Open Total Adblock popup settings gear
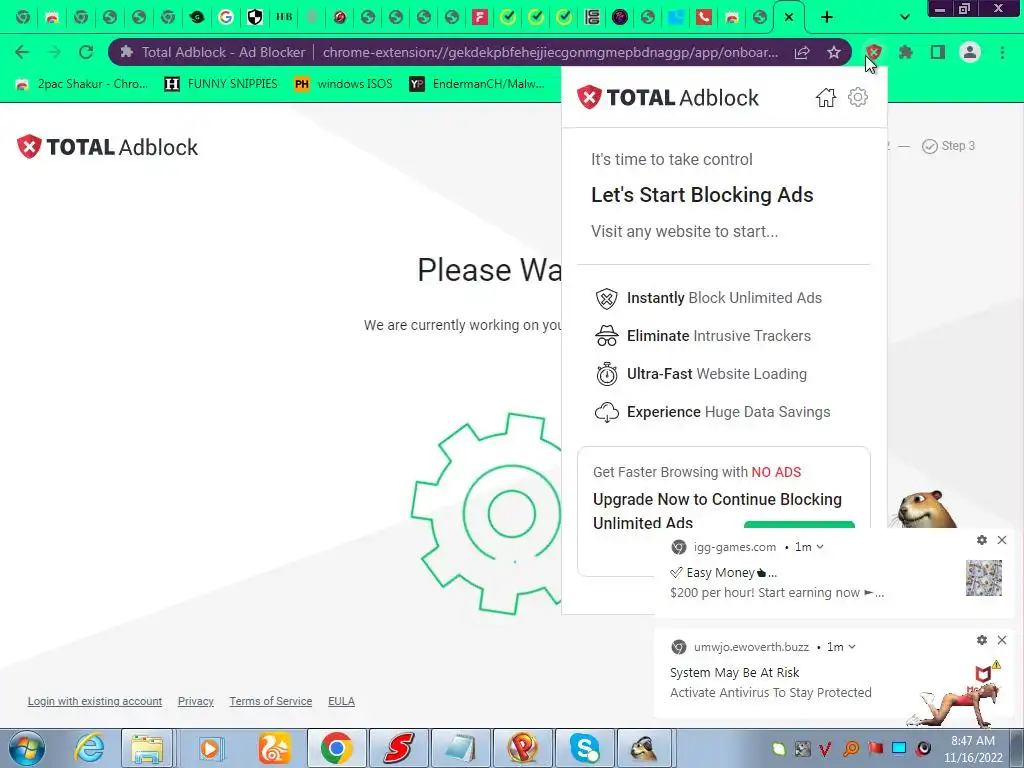Image resolution: width=1024 pixels, height=768 pixels. coord(857,97)
